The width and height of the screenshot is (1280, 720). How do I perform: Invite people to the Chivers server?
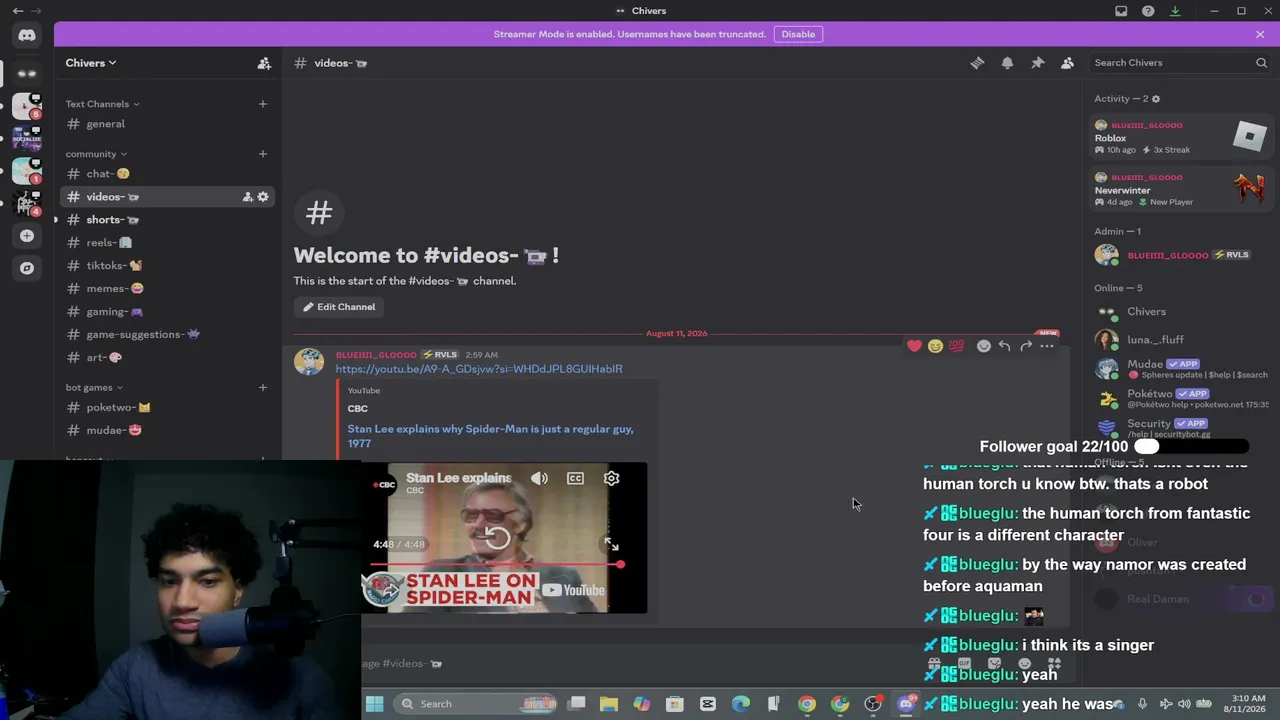[x=264, y=63]
